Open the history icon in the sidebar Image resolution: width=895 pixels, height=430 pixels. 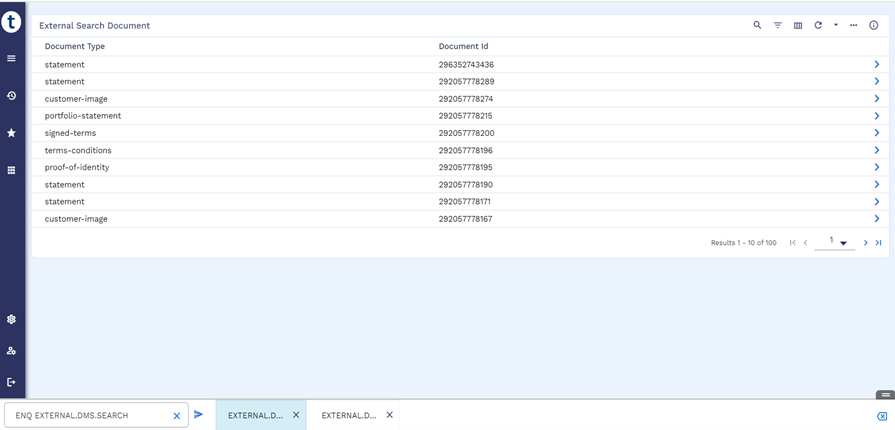(12, 96)
